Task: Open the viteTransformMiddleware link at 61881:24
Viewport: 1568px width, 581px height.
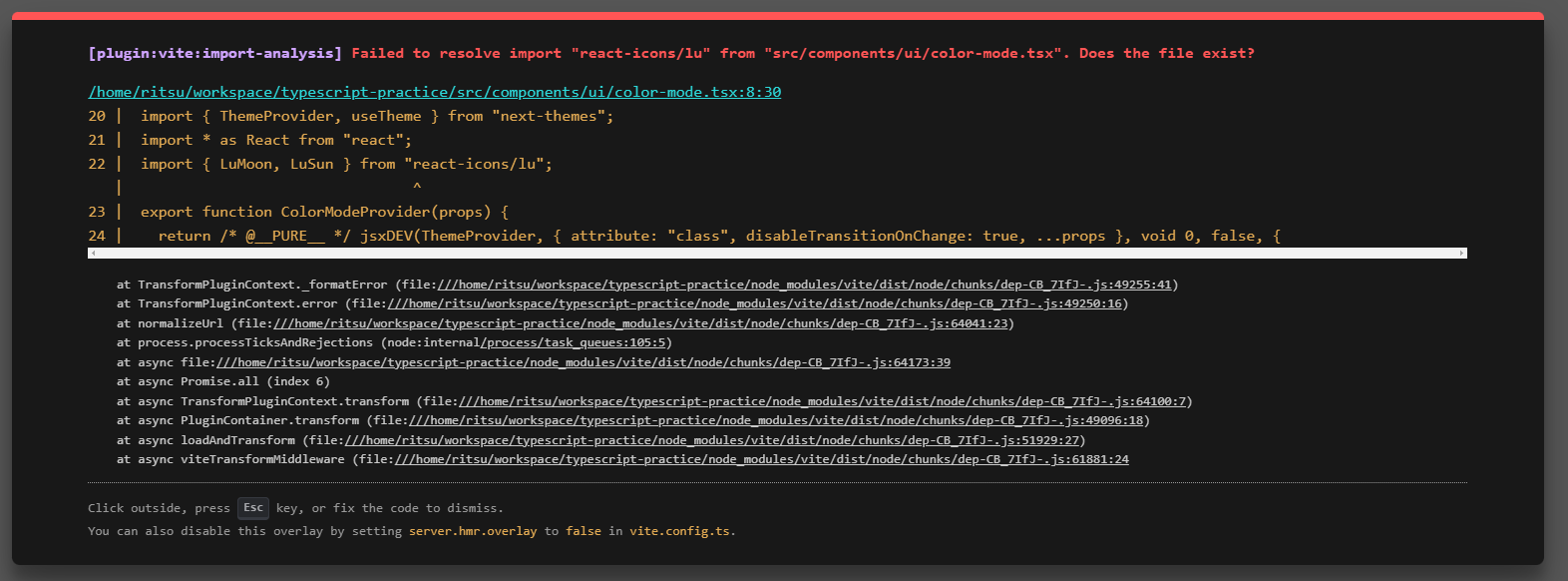Action: [762, 459]
